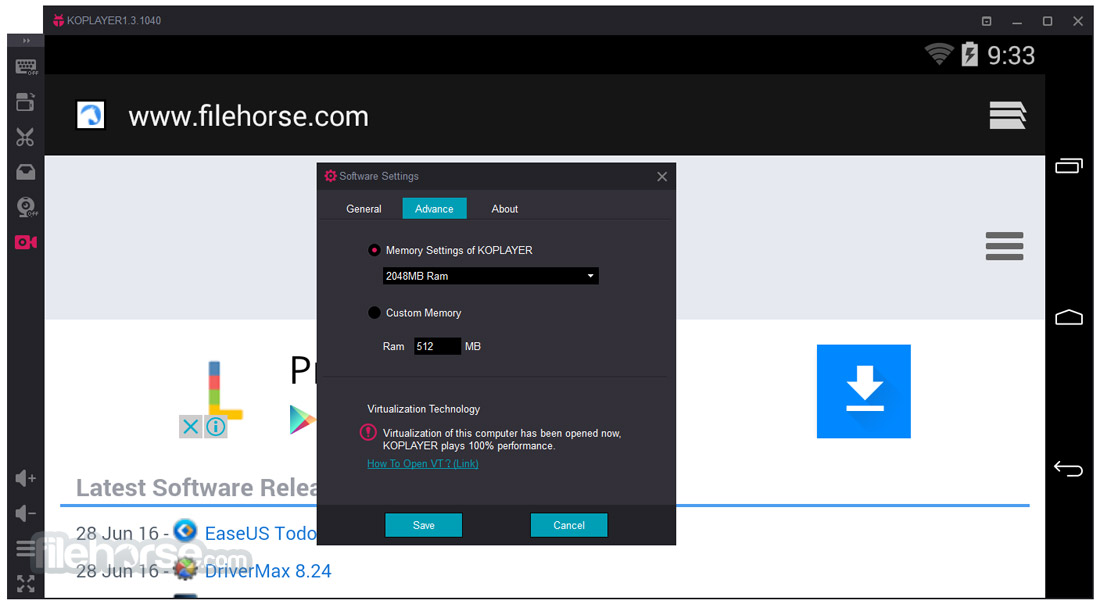Screen dimensions: 1100x604
Task: Click the www.filehorse.com address text
Action: pyautogui.click(x=248, y=116)
